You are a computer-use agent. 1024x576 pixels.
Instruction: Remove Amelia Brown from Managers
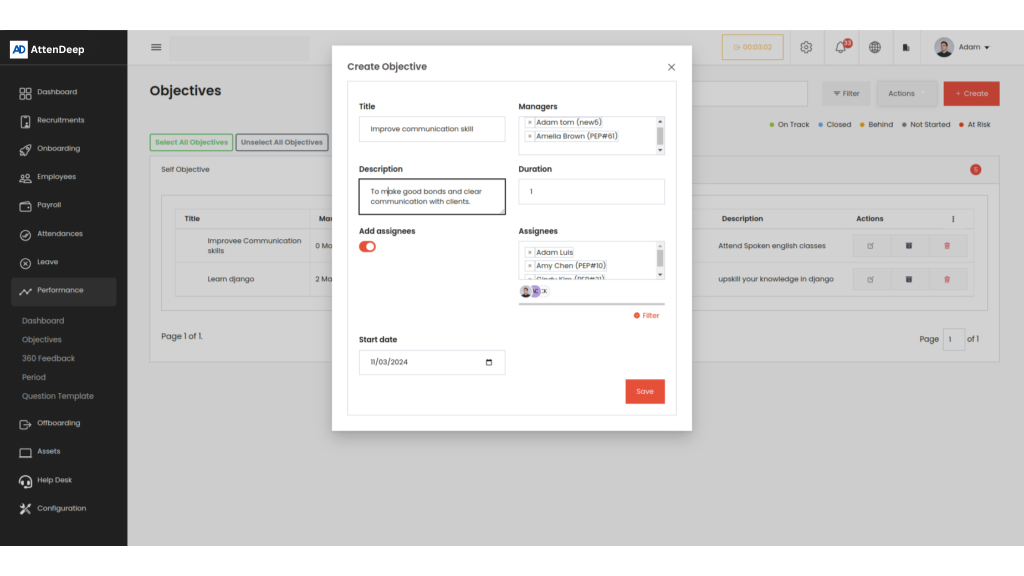pyautogui.click(x=530, y=136)
